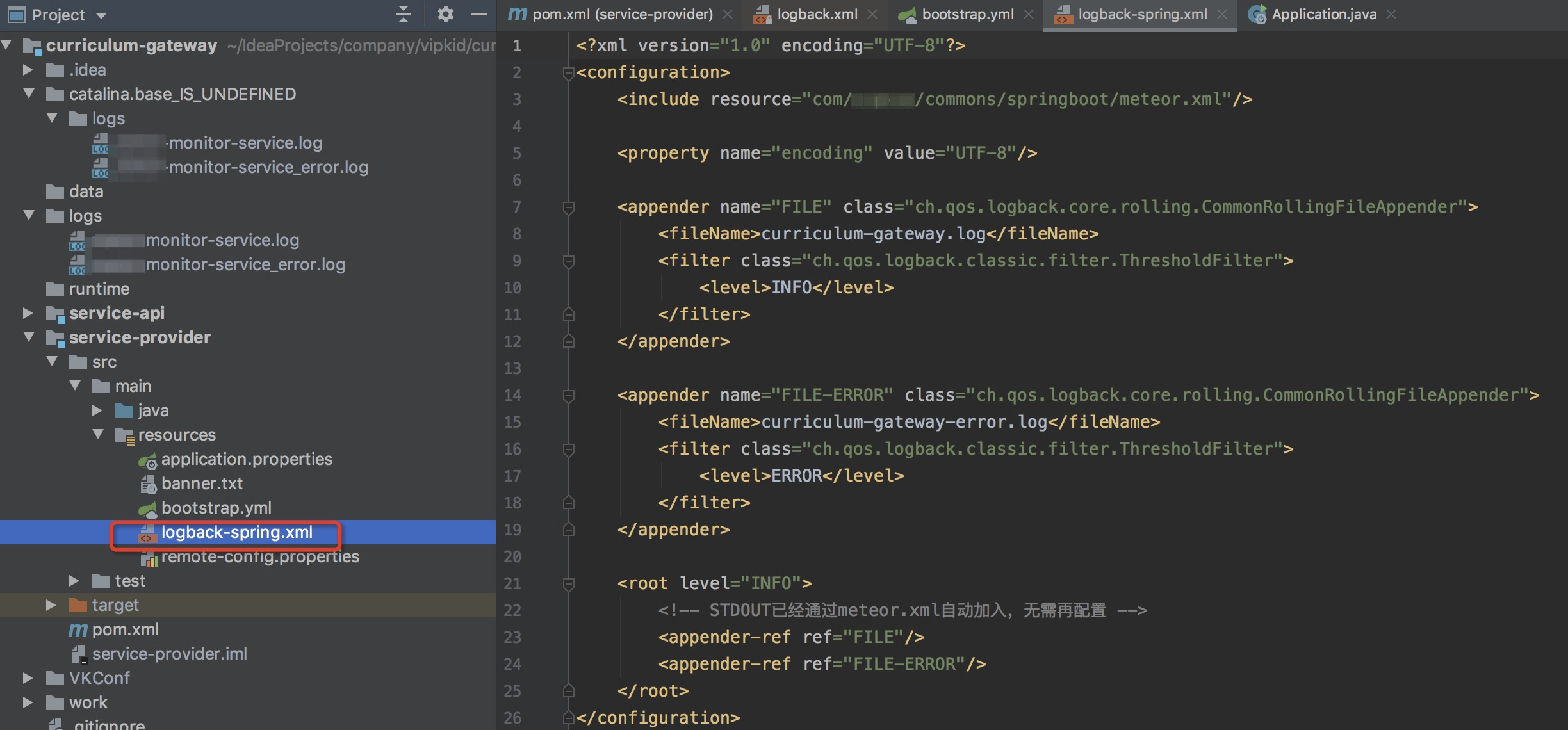
Task: Close the bootstrap.yml tab
Action: (x=1029, y=14)
